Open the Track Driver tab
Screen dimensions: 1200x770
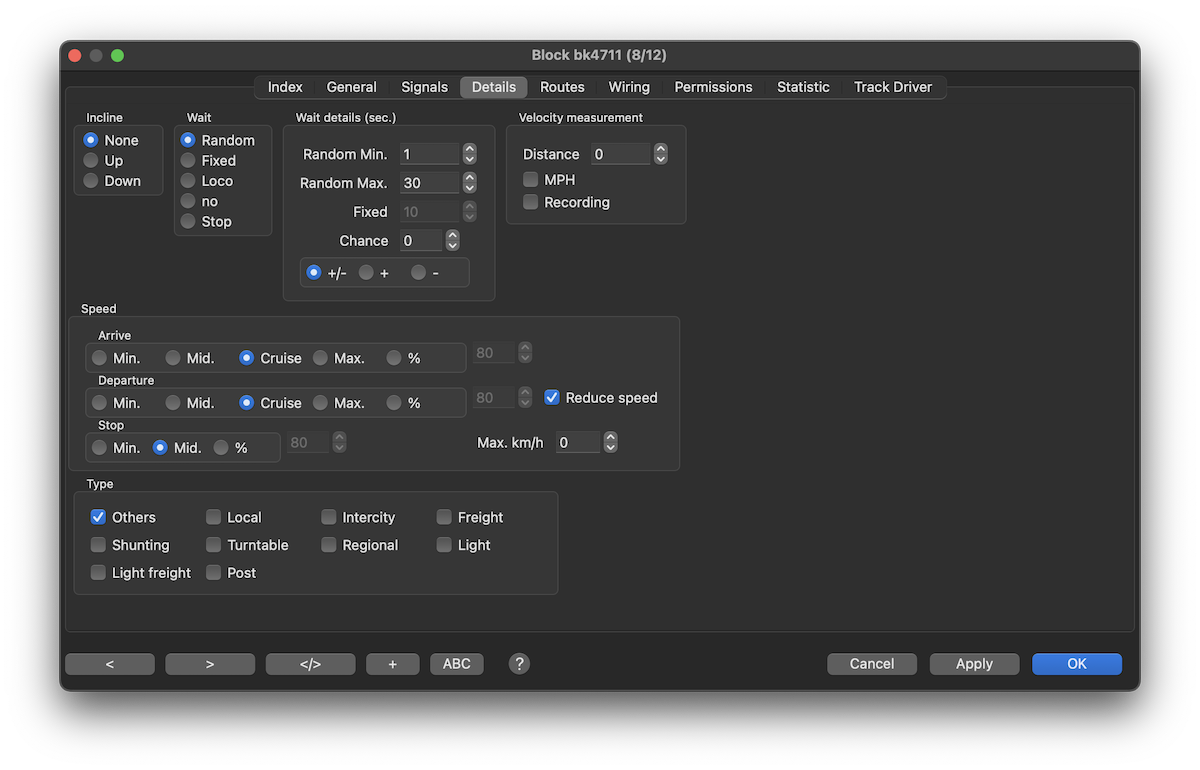coord(892,87)
